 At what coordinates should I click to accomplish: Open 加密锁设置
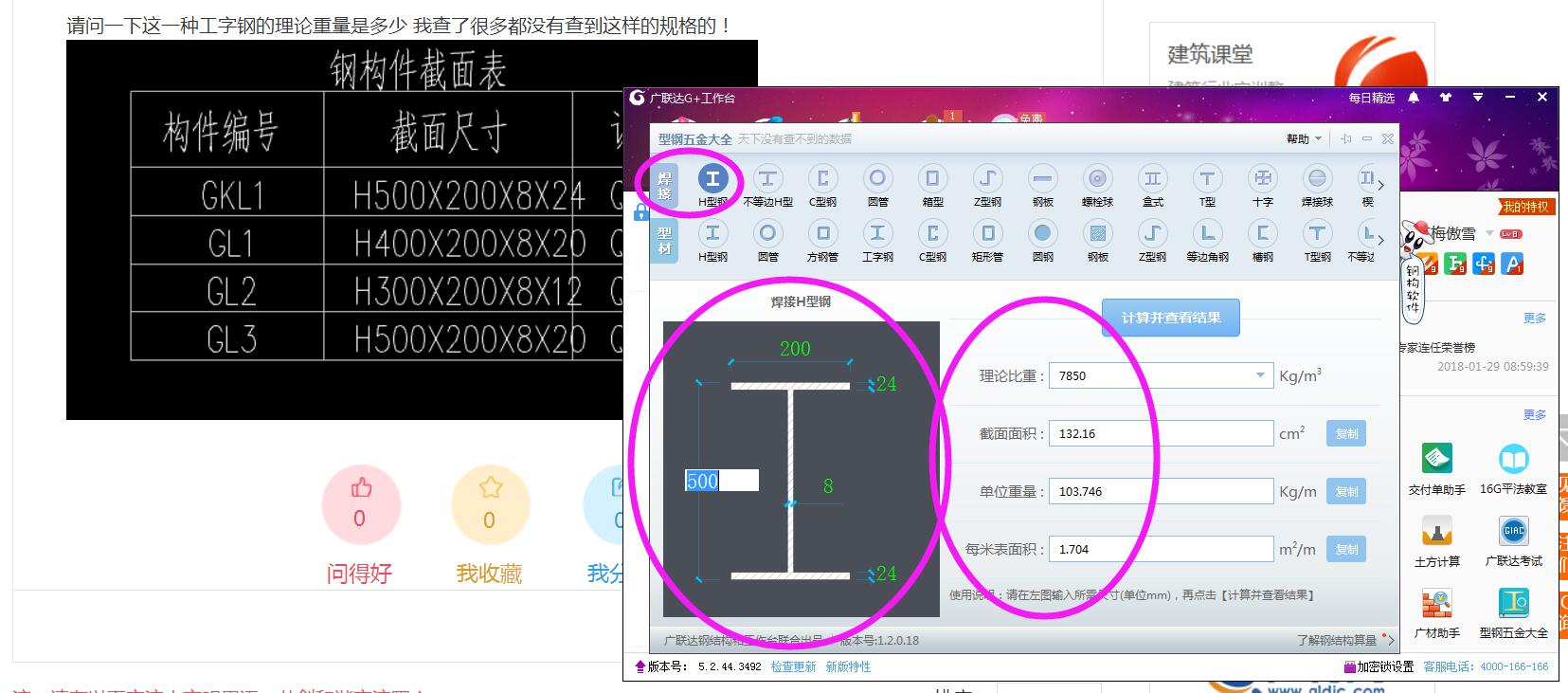tap(1379, 666)
